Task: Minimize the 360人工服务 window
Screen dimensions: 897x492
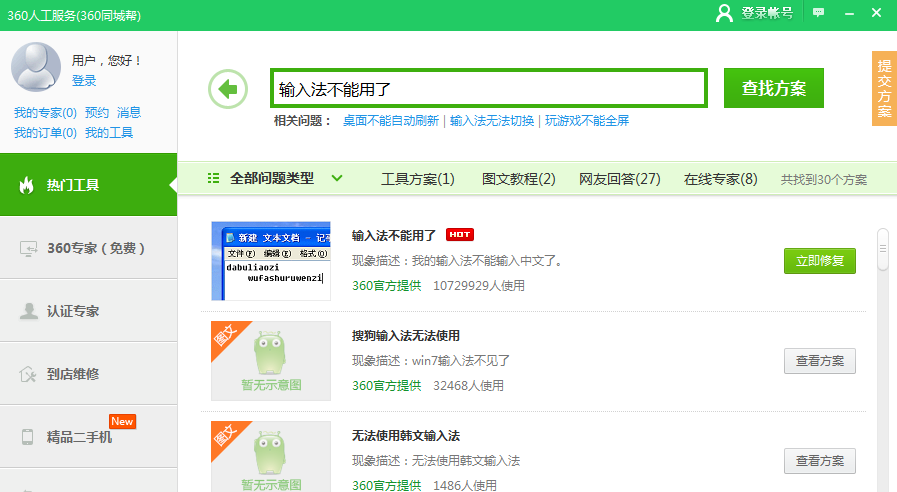Action: pos(850,13)
